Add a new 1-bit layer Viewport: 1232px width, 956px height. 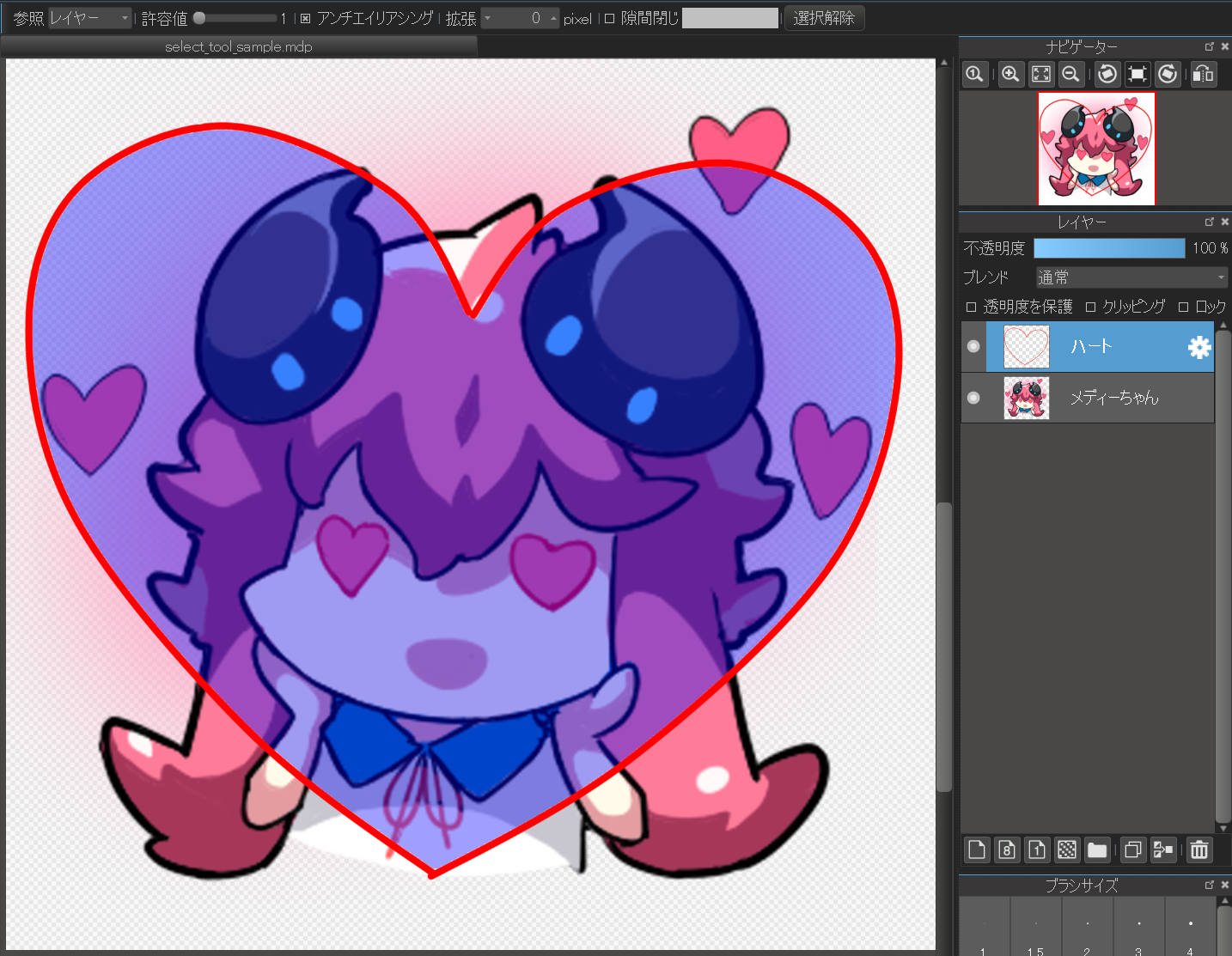(1037, 849)
